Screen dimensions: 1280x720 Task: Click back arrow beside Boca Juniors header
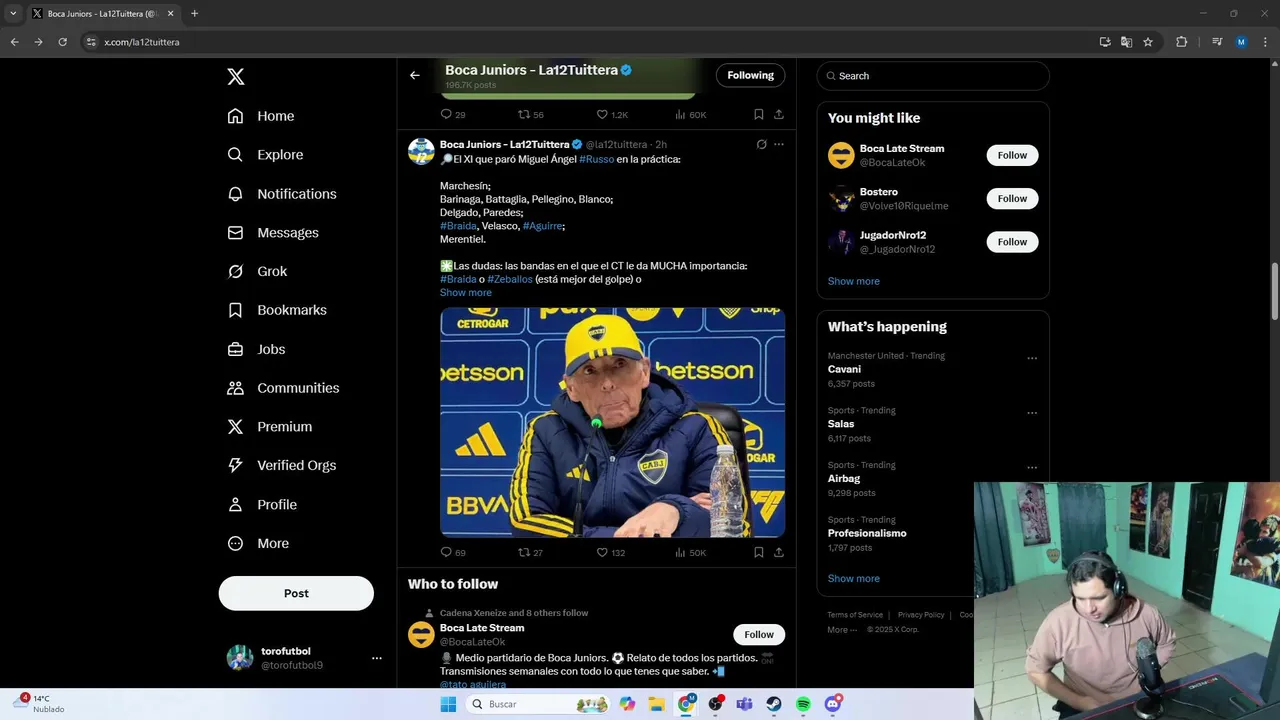(414, 75)
